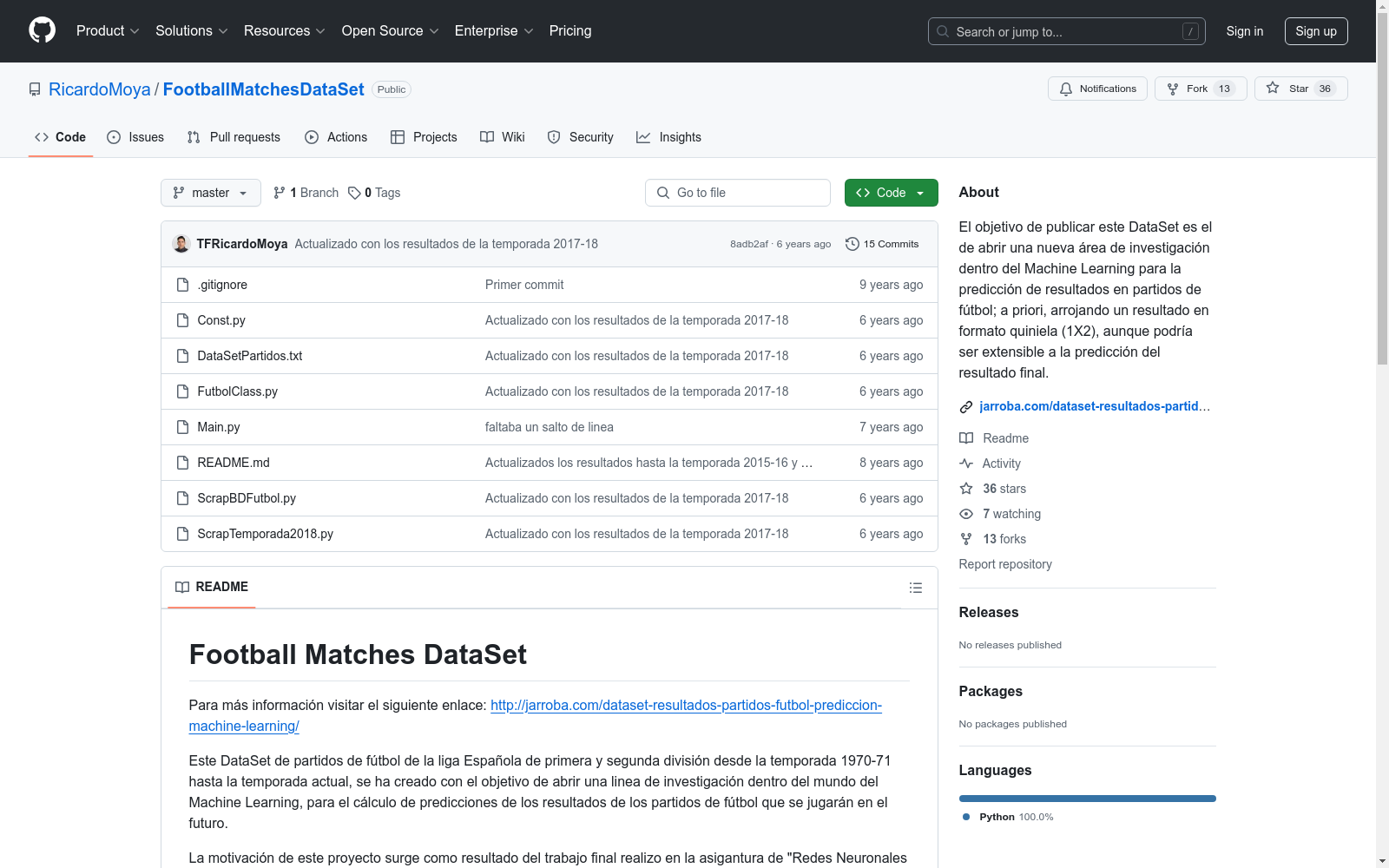Click the Search or jump to field

[x=1067, y=31]
